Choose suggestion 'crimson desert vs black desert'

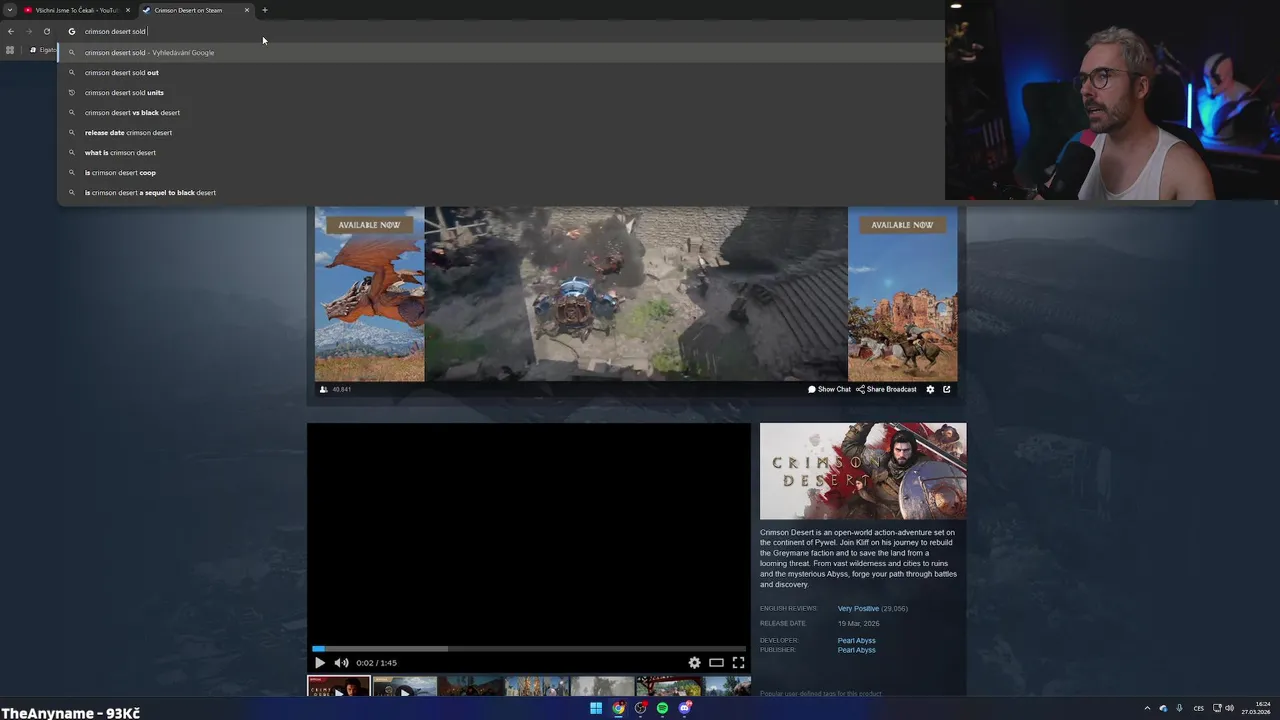coord(500,112)
